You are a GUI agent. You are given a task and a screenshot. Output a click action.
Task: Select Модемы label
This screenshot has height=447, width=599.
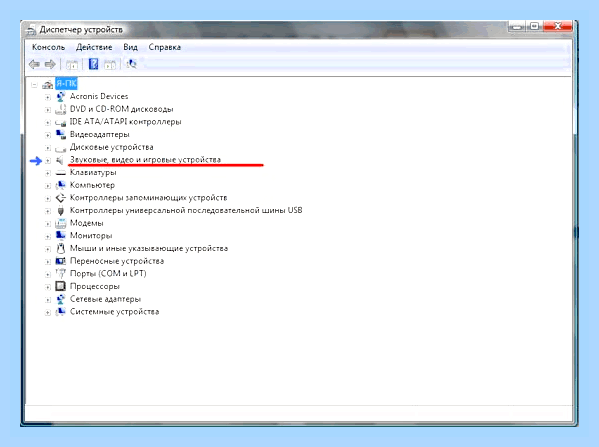pyautogui.click(x=86, y=223)
